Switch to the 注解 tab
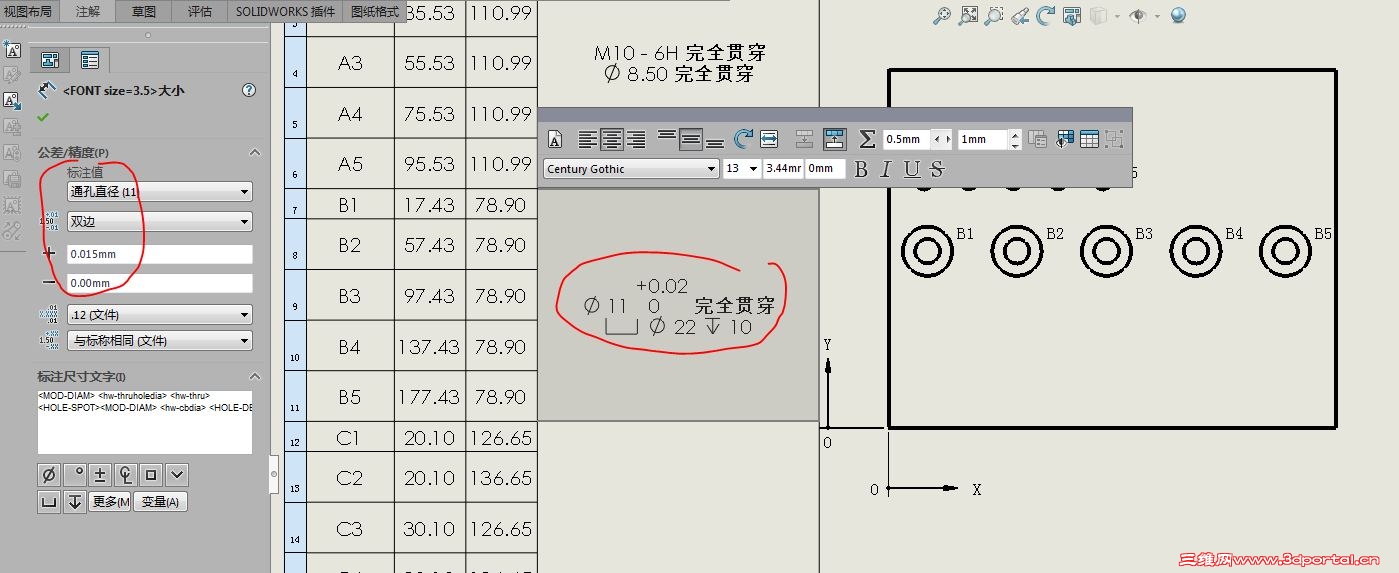Viewport: 1399px width, 573px height. [x=88, y=11]
